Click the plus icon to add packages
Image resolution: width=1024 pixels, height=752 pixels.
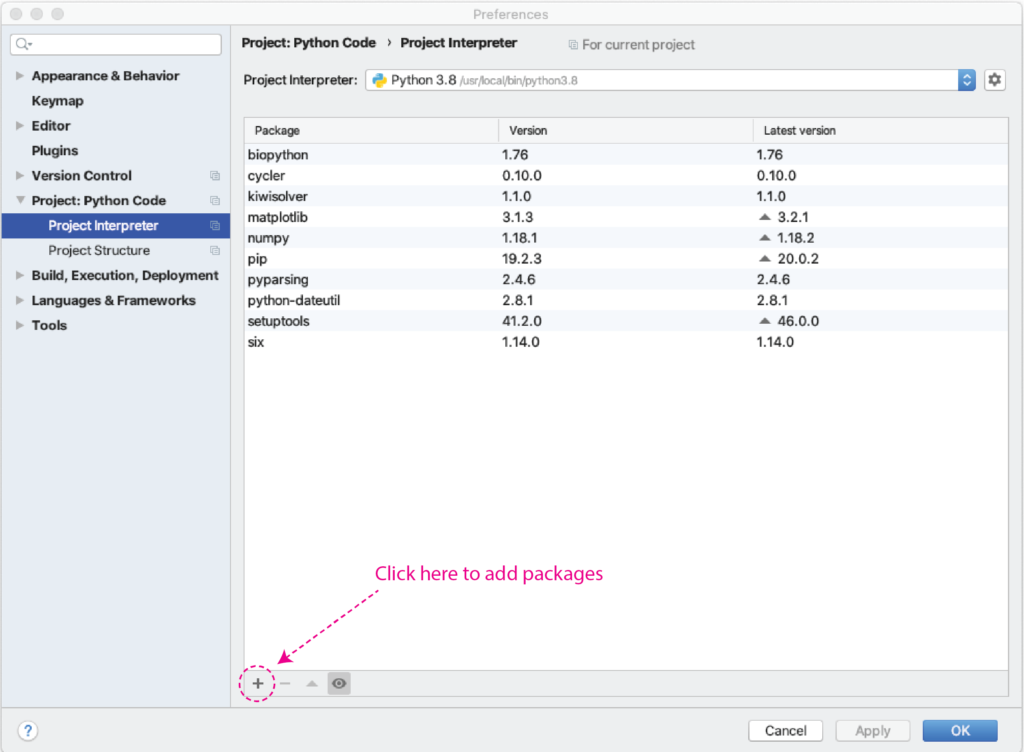(258, 683)
